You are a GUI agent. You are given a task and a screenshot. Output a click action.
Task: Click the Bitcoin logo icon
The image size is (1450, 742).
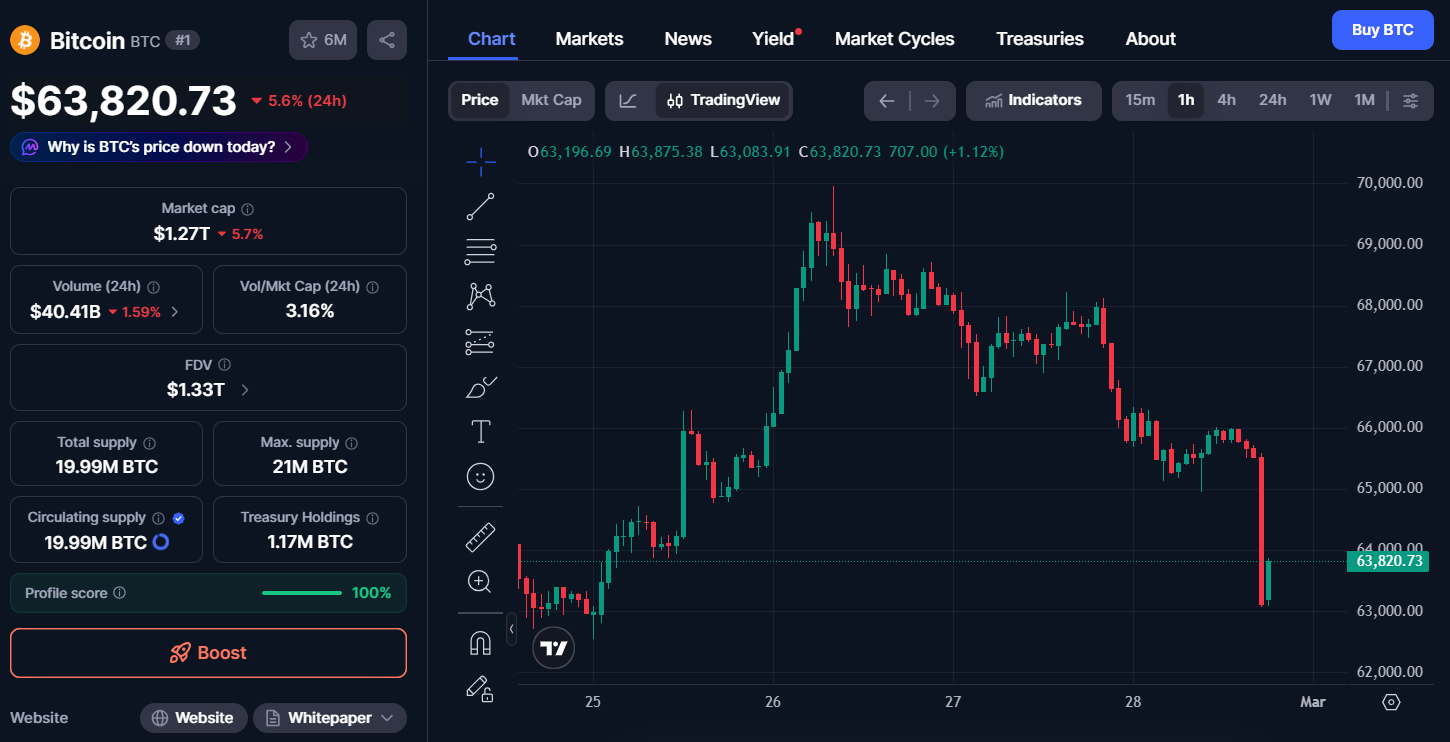tap(25, 40)
